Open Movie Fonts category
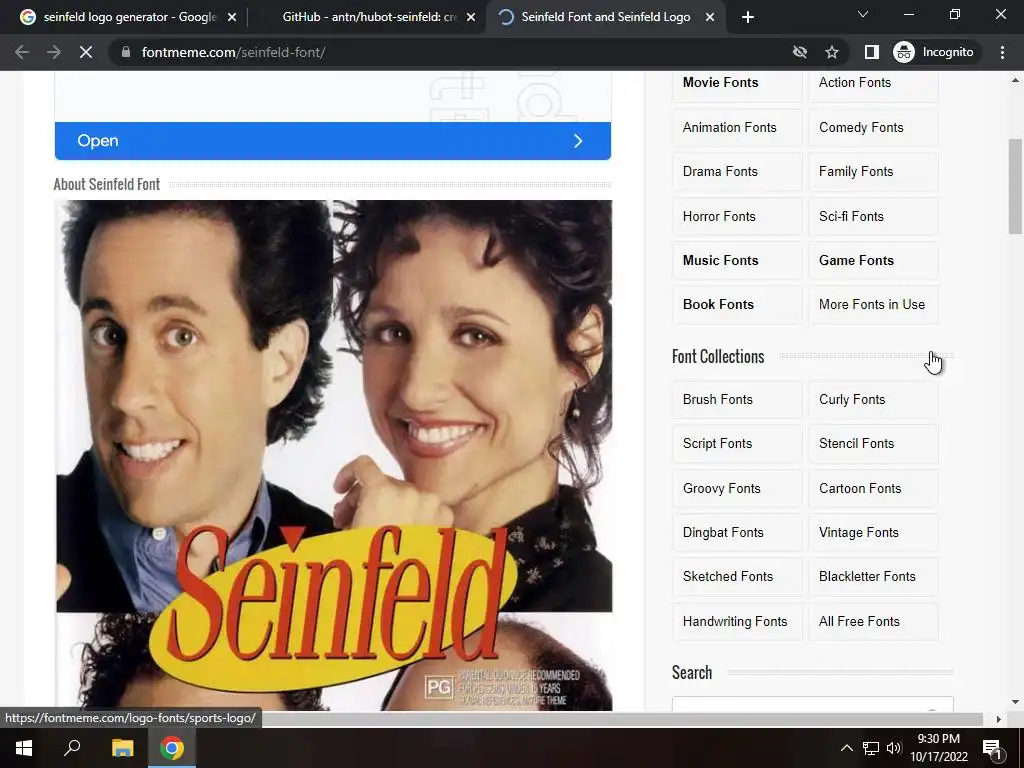Screen dimensions: 1024x768 (x=737, y=83)
